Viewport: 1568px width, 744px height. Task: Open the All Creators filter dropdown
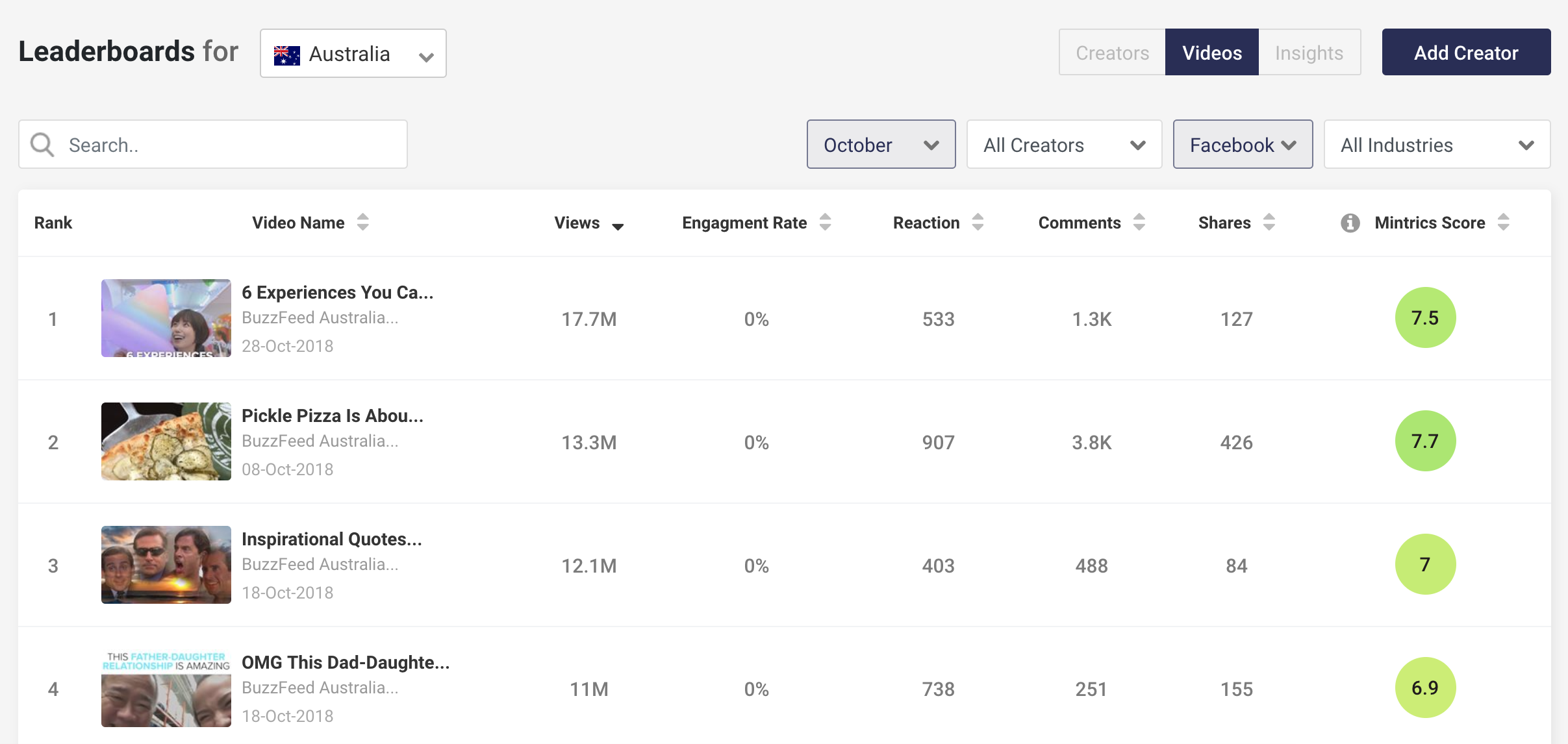(x=1064, y=144)
